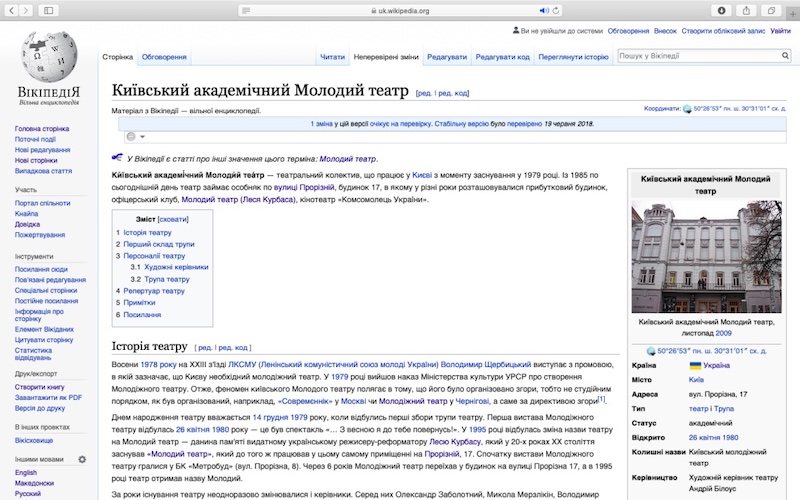This screenshot has height=500, width=800.
Task: Go back with Safari's back arrow
Action: click(x=11, y=10)
